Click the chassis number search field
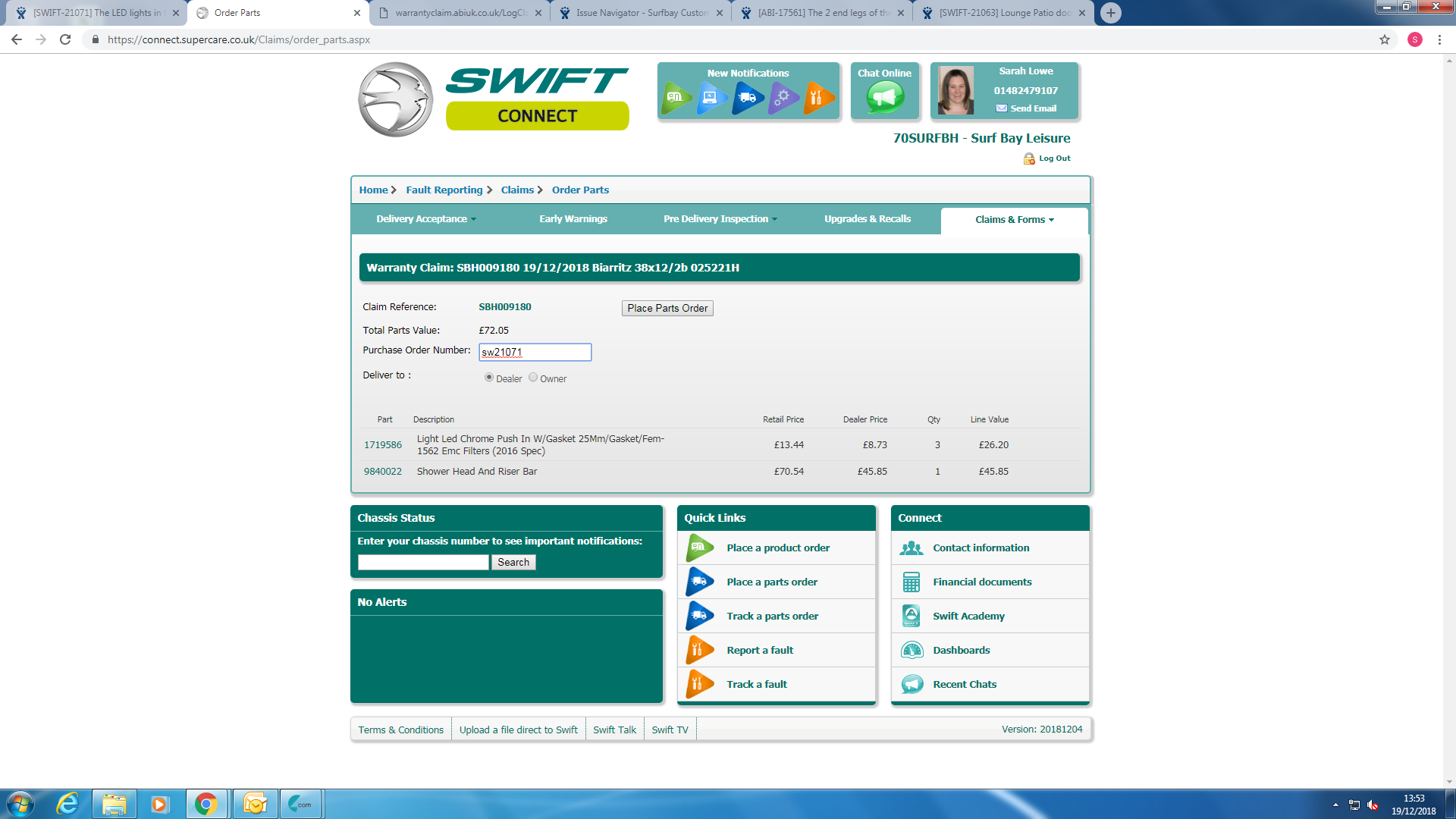The width and height of the screenshot is (1456, 819). coord(423,562)
